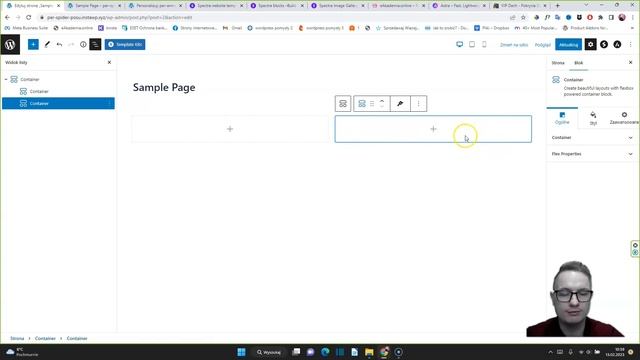Collapse the top Container tree item
Viewport: 640px width, 360px height.
pyautogui.click(x=6, y=79)
